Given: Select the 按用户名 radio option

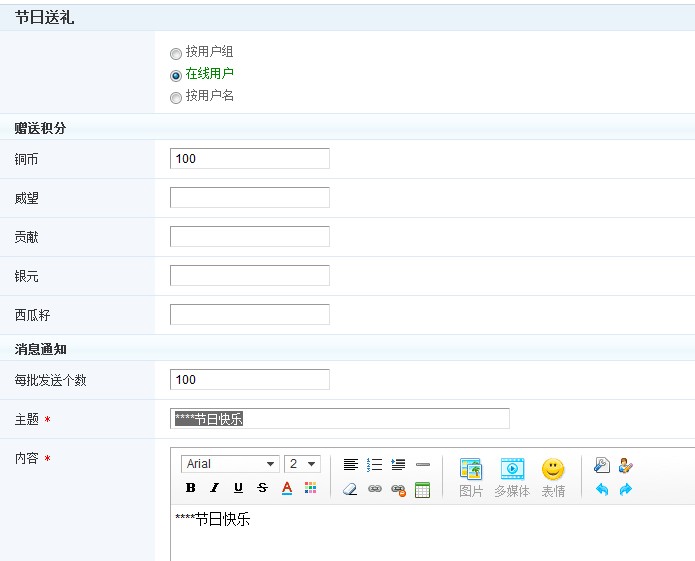Looking at the screenshot, I should coord(176,97).
